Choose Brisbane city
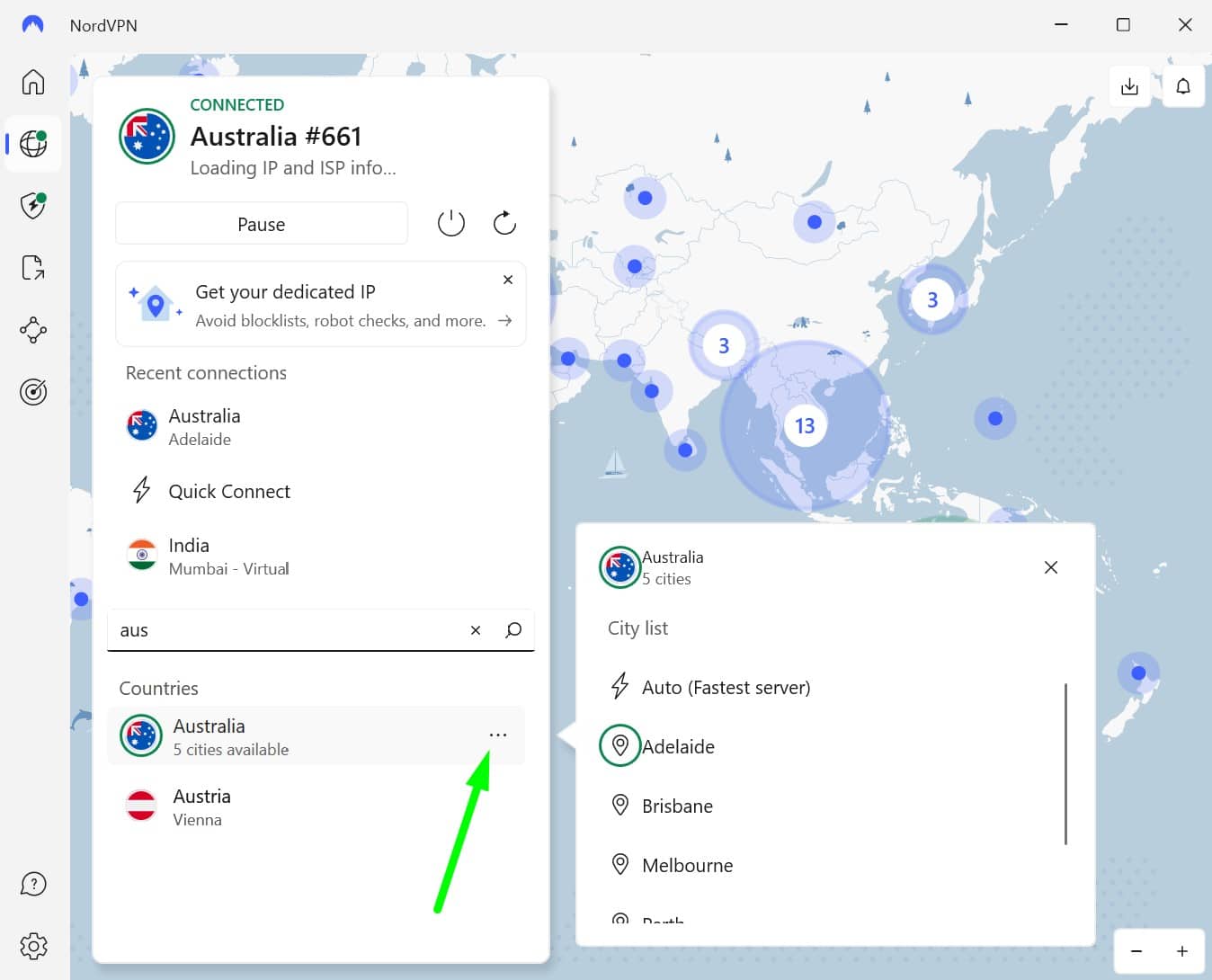This screenshot has height=980, width=1212. coord(827,806)
